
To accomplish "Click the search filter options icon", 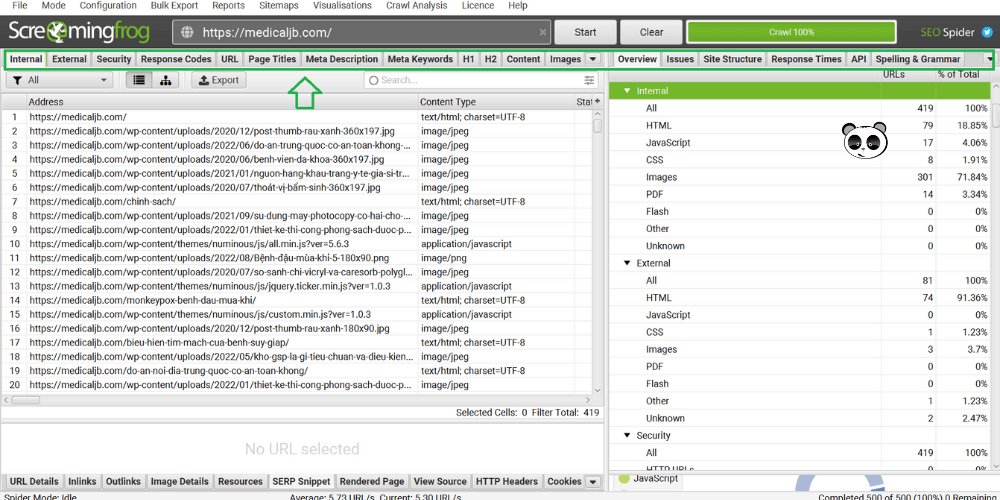I will click(x=589, y=80).
